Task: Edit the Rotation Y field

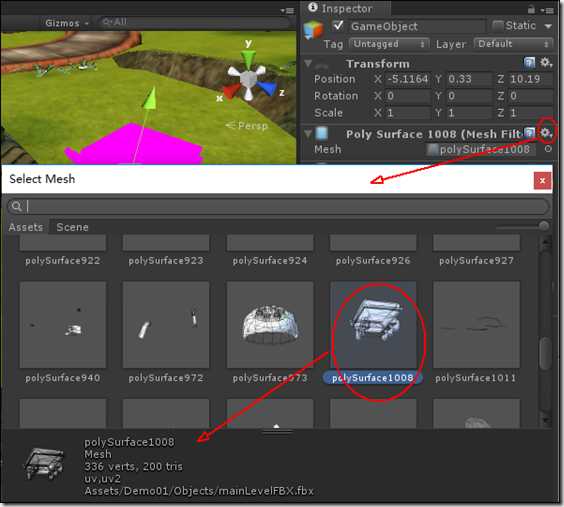Action: pyautogui.click(x=469, y=96)
